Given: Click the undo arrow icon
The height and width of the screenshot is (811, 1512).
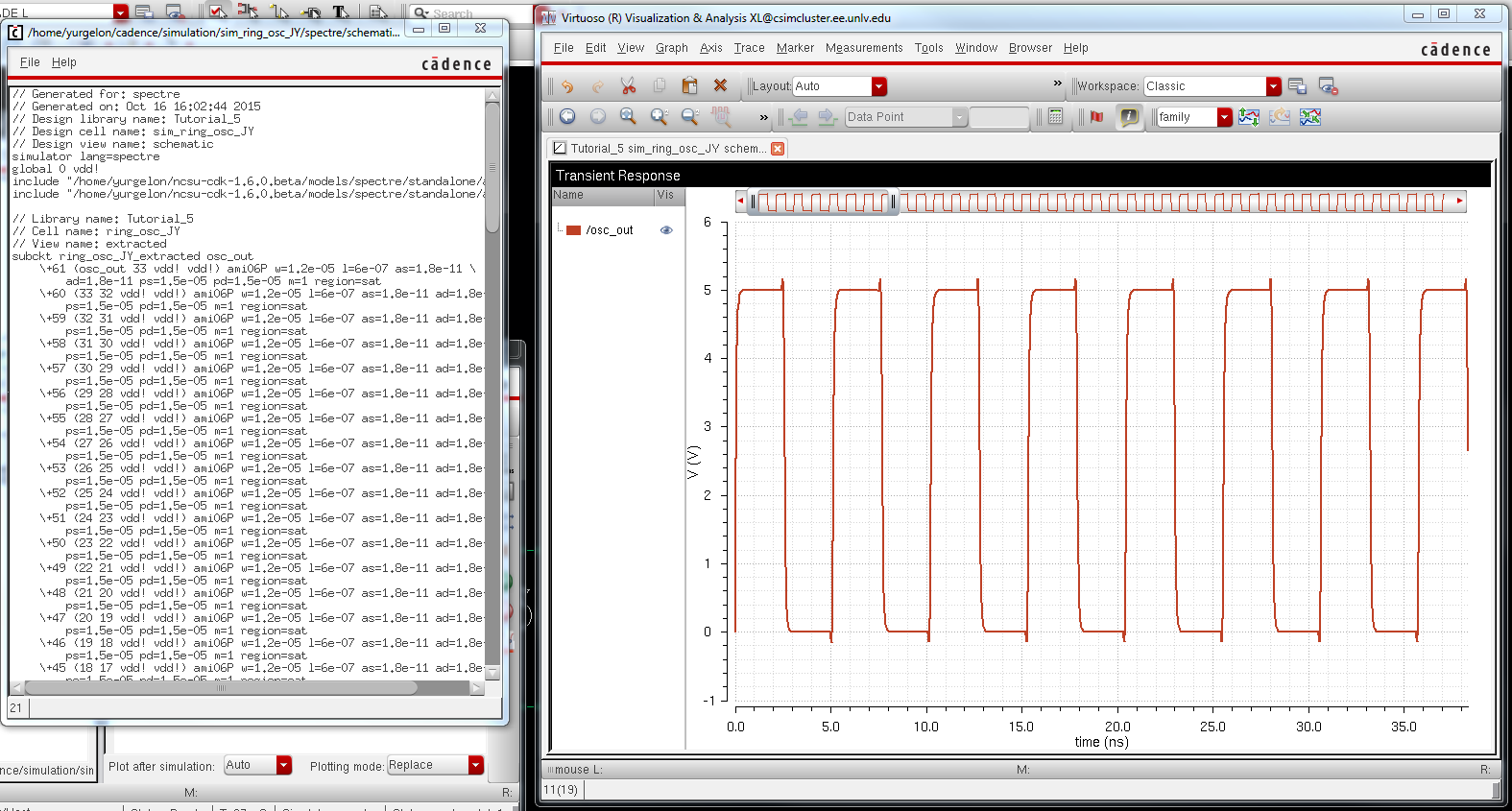Looking at the screenshot, I should click(567, 86).
